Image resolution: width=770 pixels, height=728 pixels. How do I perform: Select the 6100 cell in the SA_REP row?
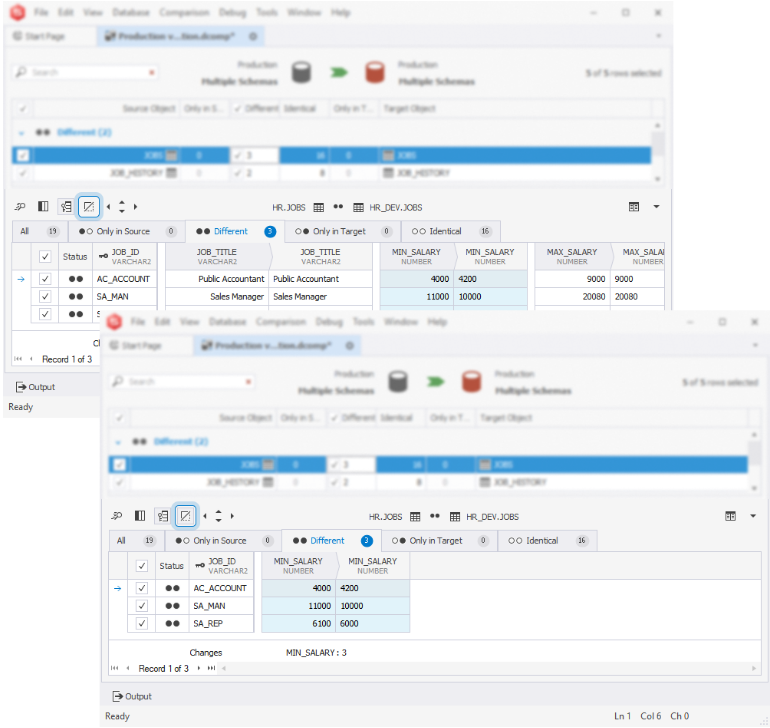pyautogui.click(x=299, y=623)
